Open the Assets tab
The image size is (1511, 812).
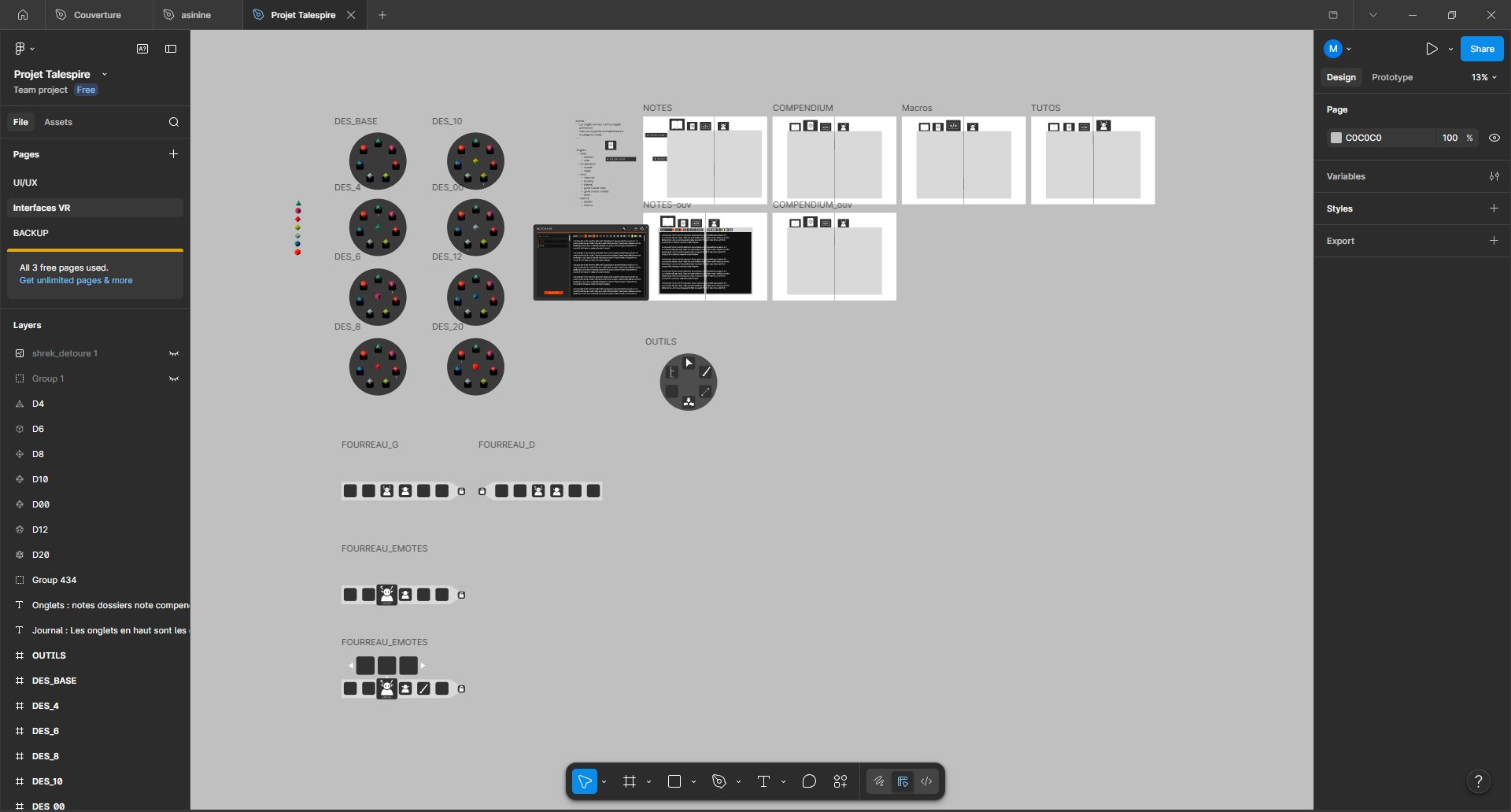point(57,122)
